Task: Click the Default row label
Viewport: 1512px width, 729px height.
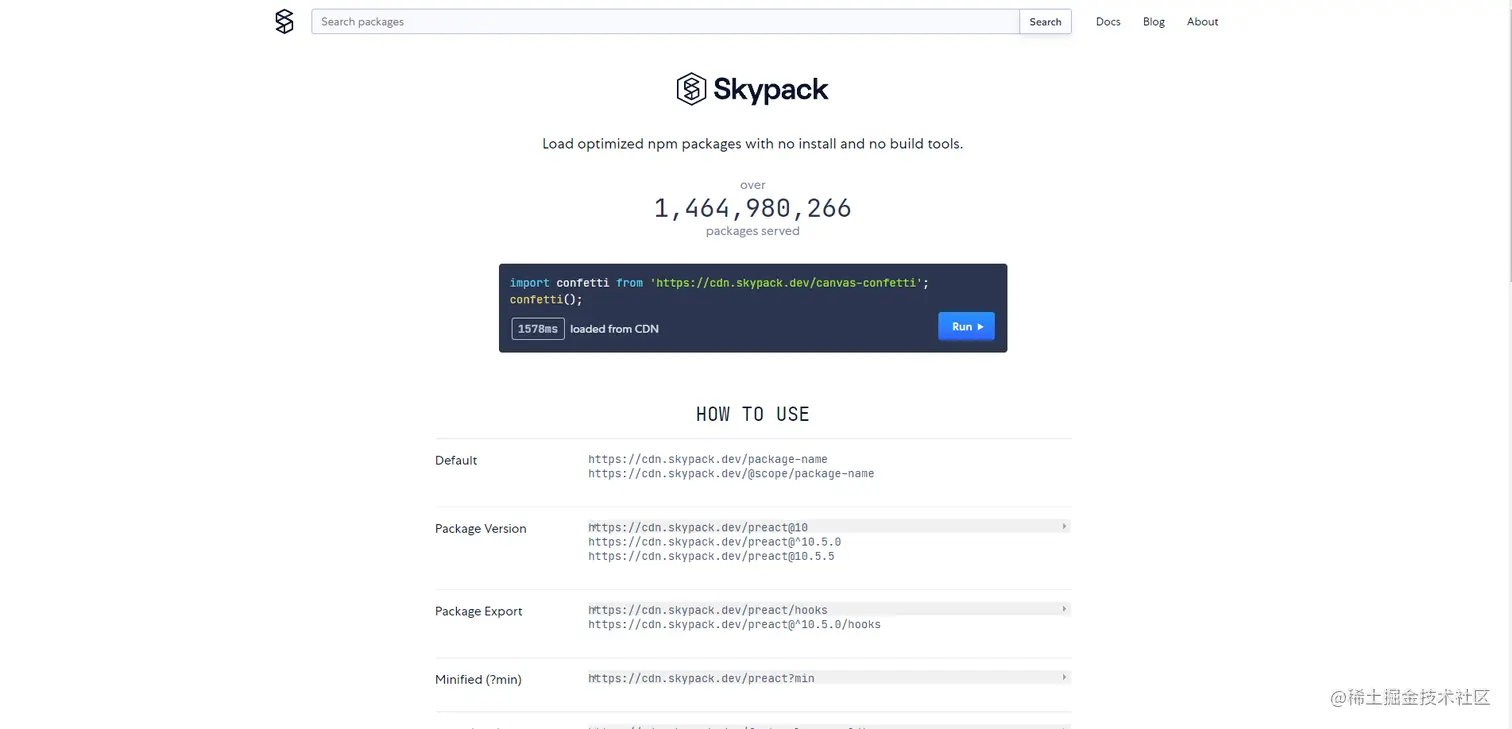Action: 456,460
